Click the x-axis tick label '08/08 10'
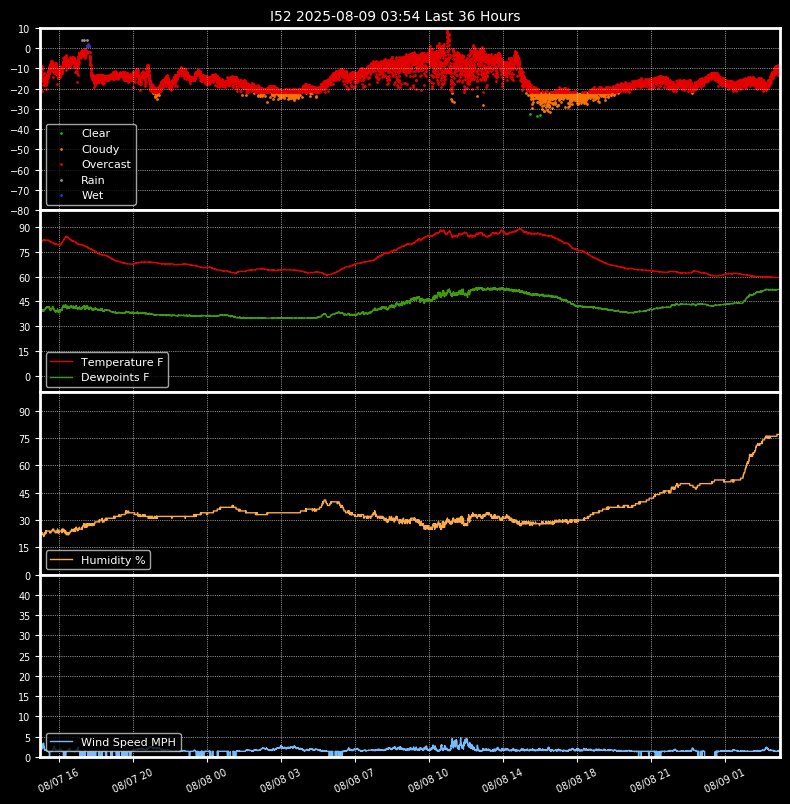 pyautogui.click(x=429, y=780)
